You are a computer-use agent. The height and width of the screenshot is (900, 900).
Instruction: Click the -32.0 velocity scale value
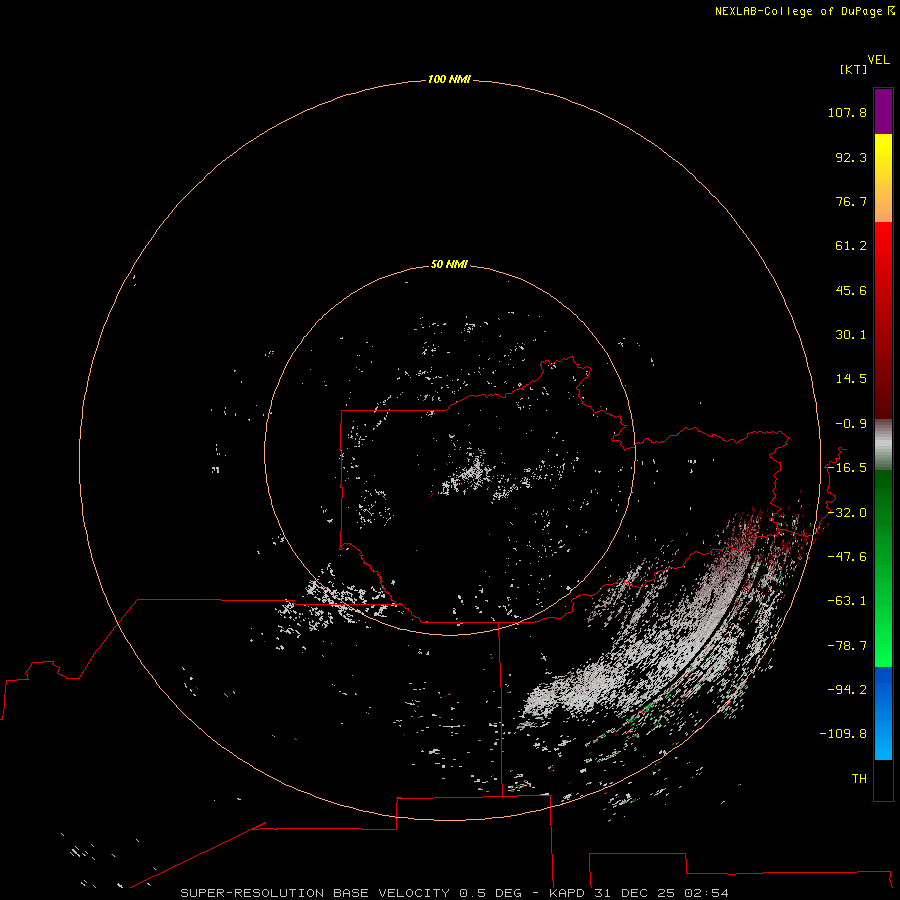coord(847,513)
